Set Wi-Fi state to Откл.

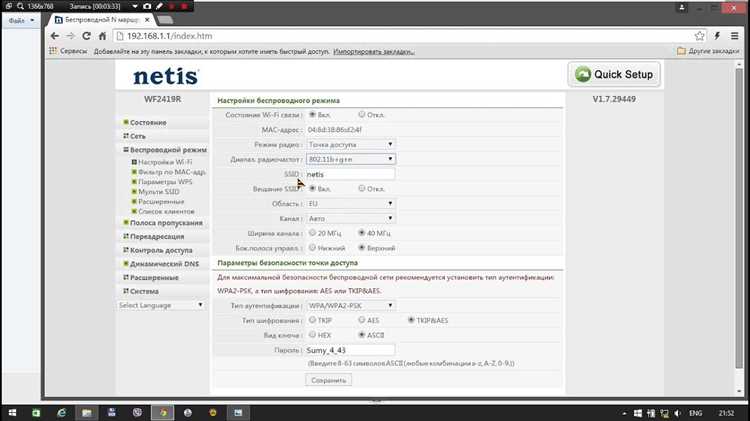pyautogui.click(x=362, y=114)
